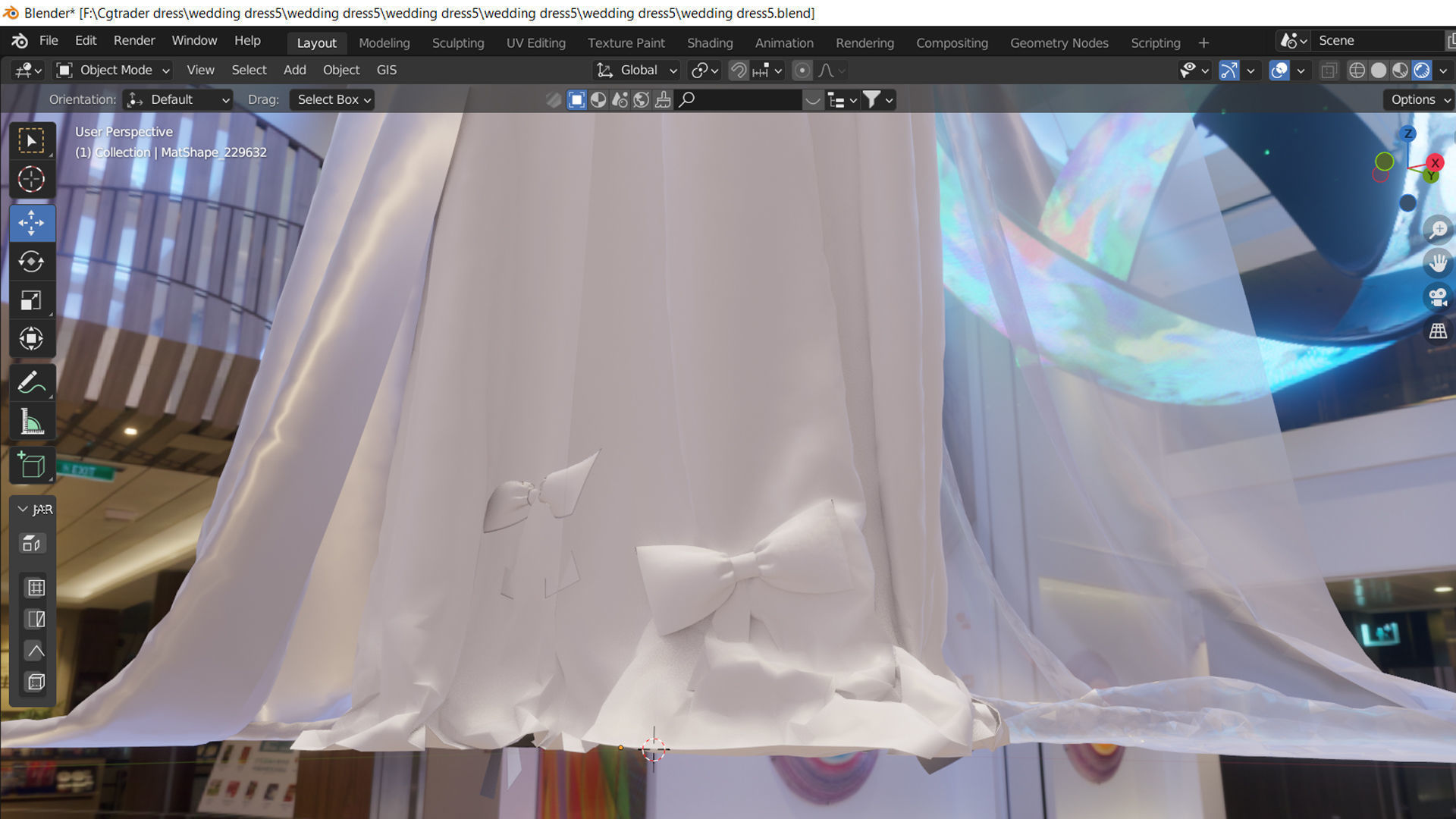
Task: Toggle snapping magnet
Action: [738, 71]
